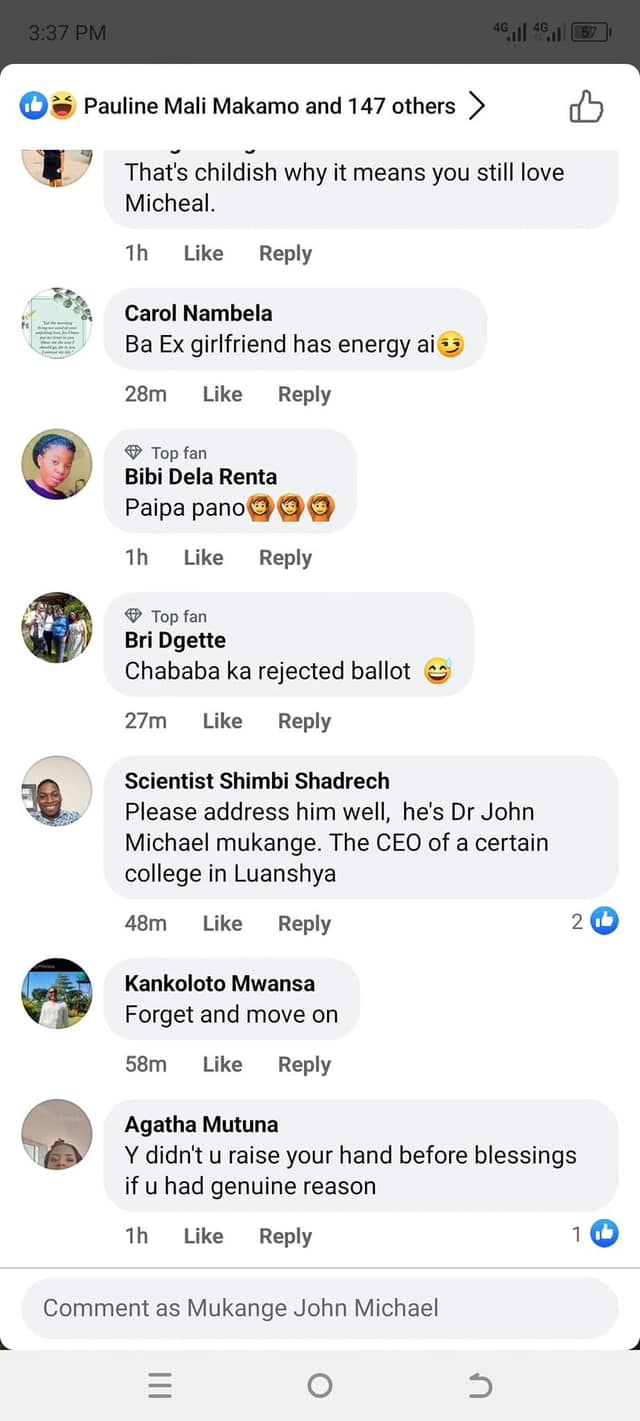Tap the thumbs-up like icon at top right
Image resolution: width=640 pixels, height=1421 pixels.
(586, 106)
